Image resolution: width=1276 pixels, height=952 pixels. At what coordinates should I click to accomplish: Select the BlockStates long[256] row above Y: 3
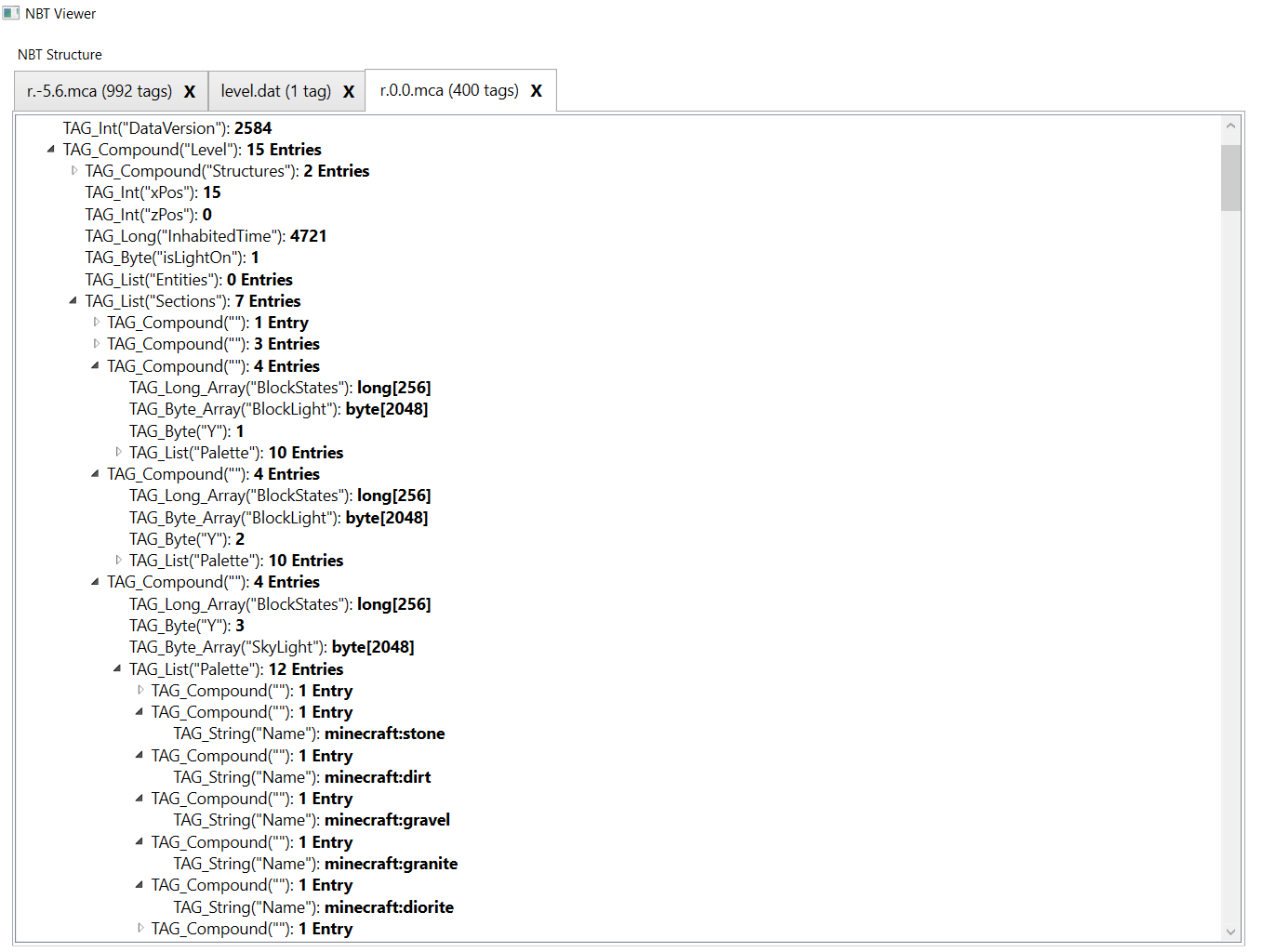tap(280, 604)
